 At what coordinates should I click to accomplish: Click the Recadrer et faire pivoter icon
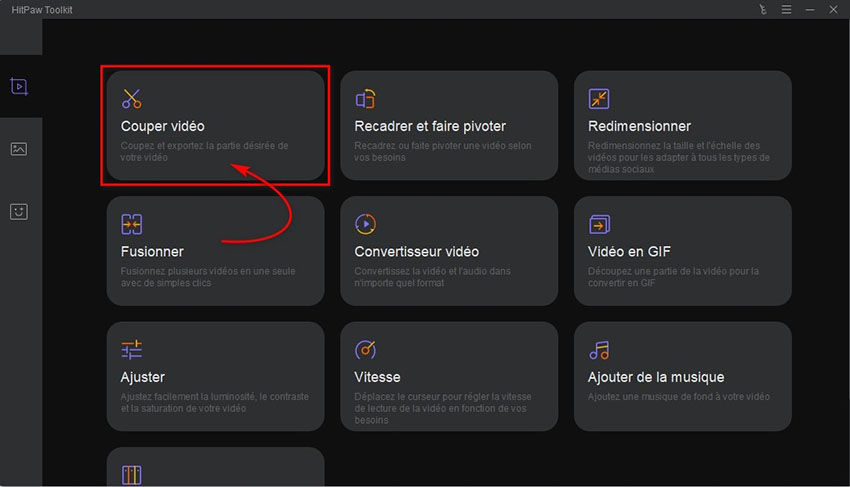(366, 99)
